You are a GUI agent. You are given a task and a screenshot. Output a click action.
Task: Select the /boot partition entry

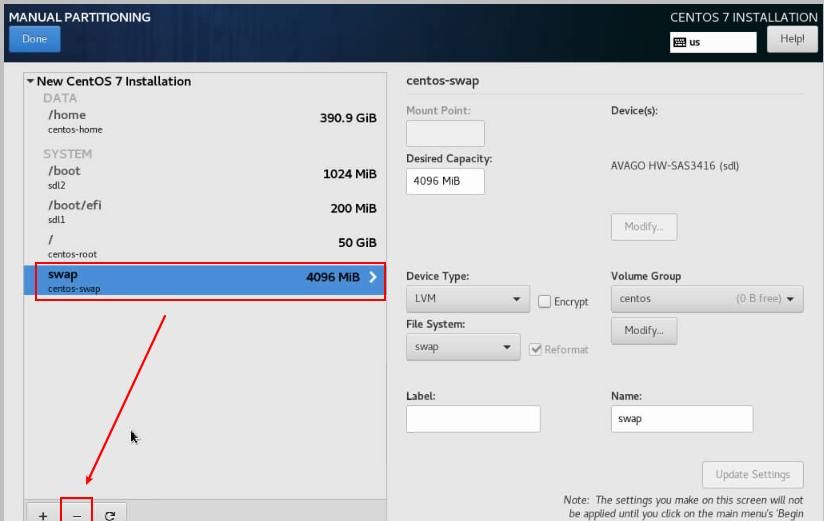(x=204, y=177)
